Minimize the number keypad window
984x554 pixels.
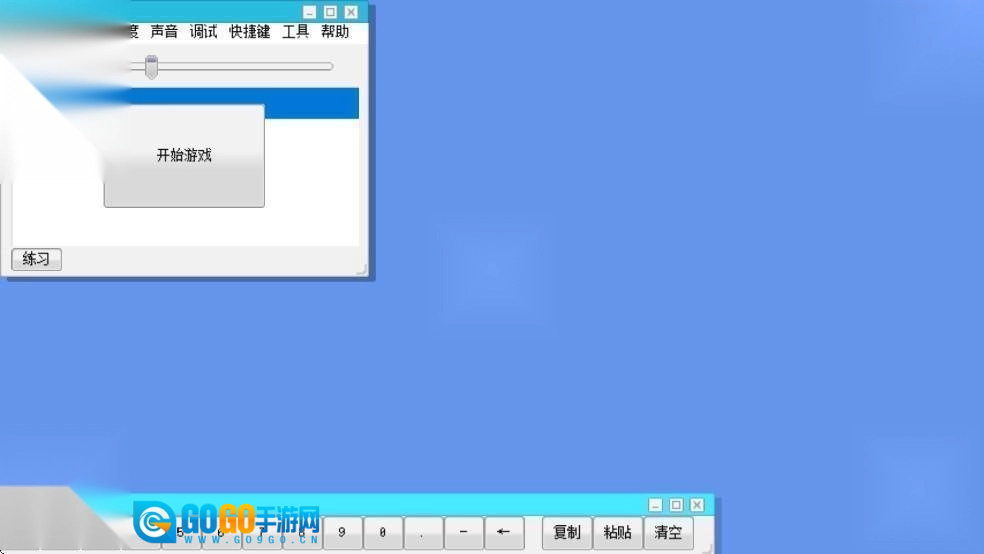(x=655, y=505)
